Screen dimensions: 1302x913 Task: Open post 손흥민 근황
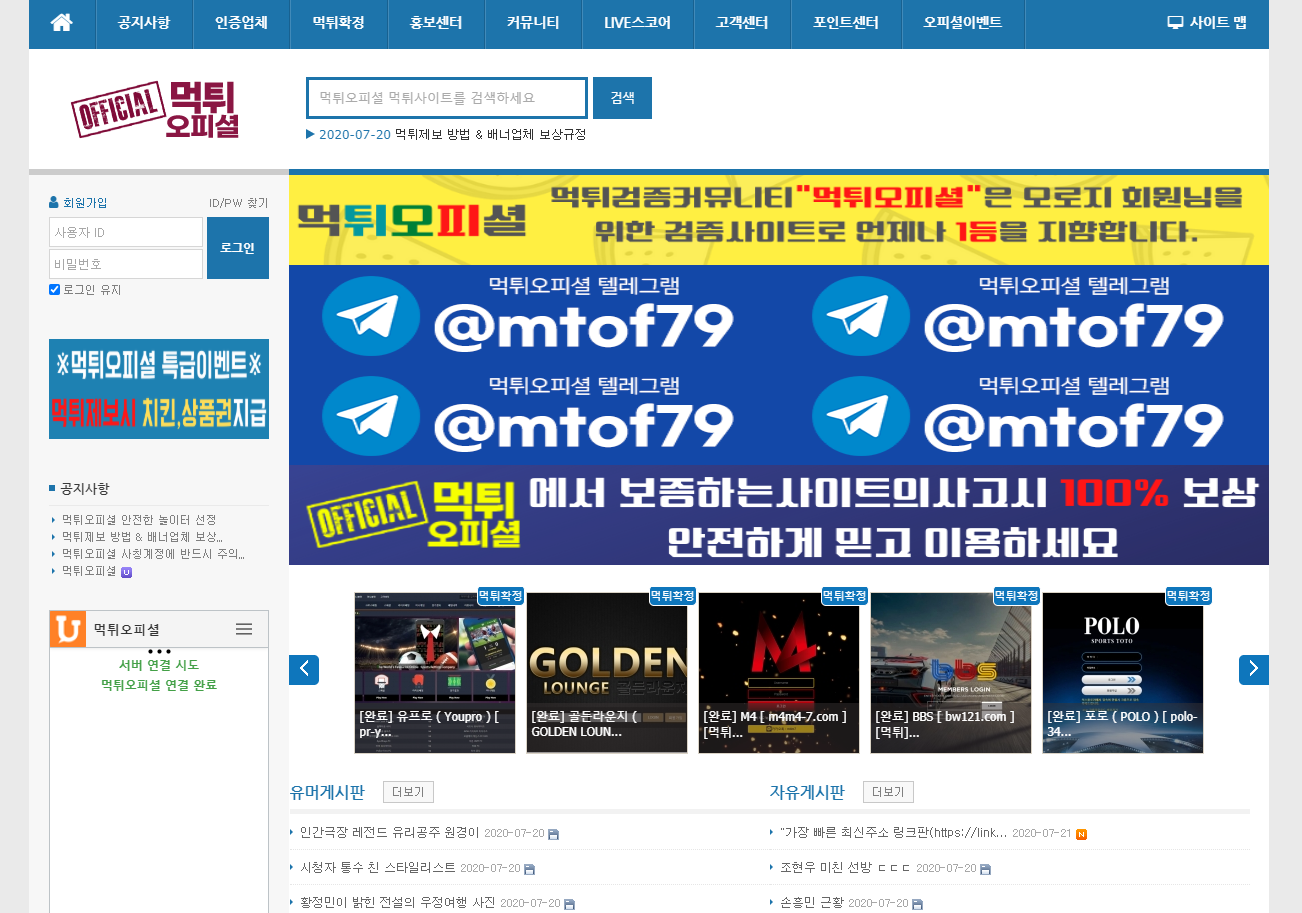pos(812,903)
